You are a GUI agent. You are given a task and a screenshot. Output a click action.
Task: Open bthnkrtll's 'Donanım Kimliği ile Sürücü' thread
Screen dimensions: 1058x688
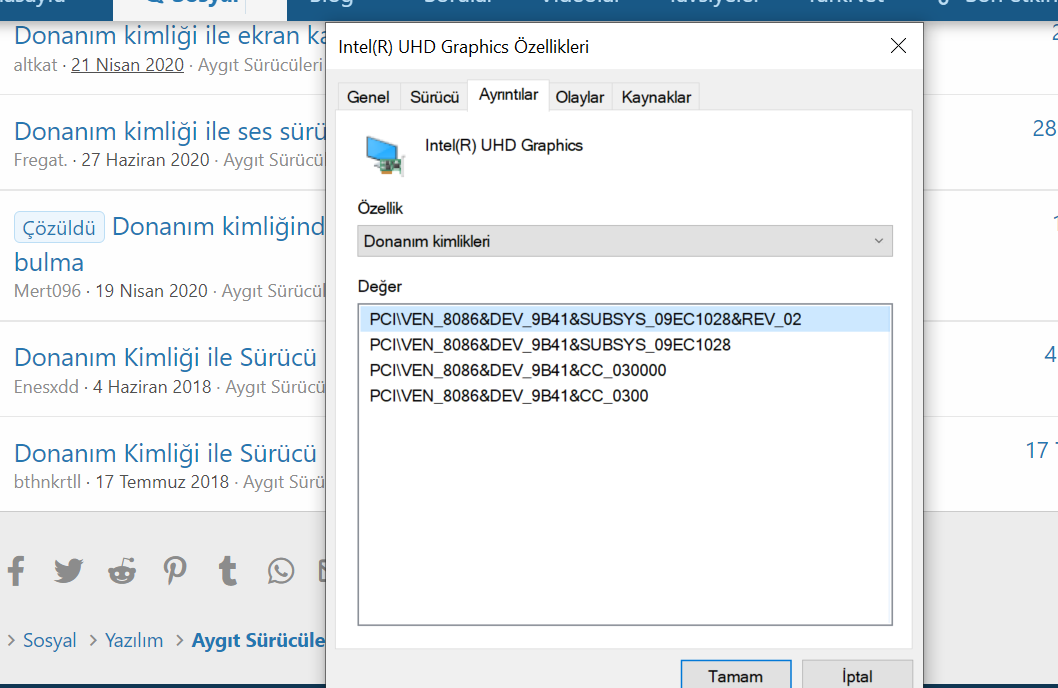click(x=165, y=453)
